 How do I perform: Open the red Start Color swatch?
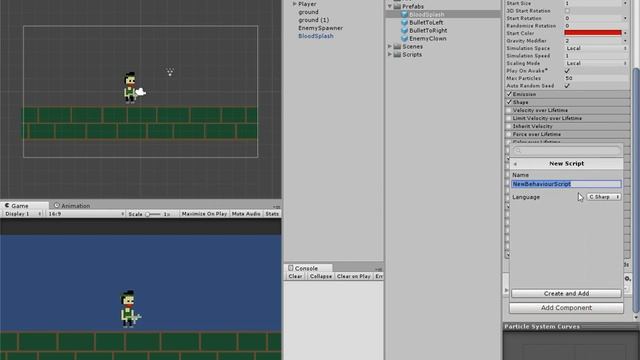click(x=593, y=33)
